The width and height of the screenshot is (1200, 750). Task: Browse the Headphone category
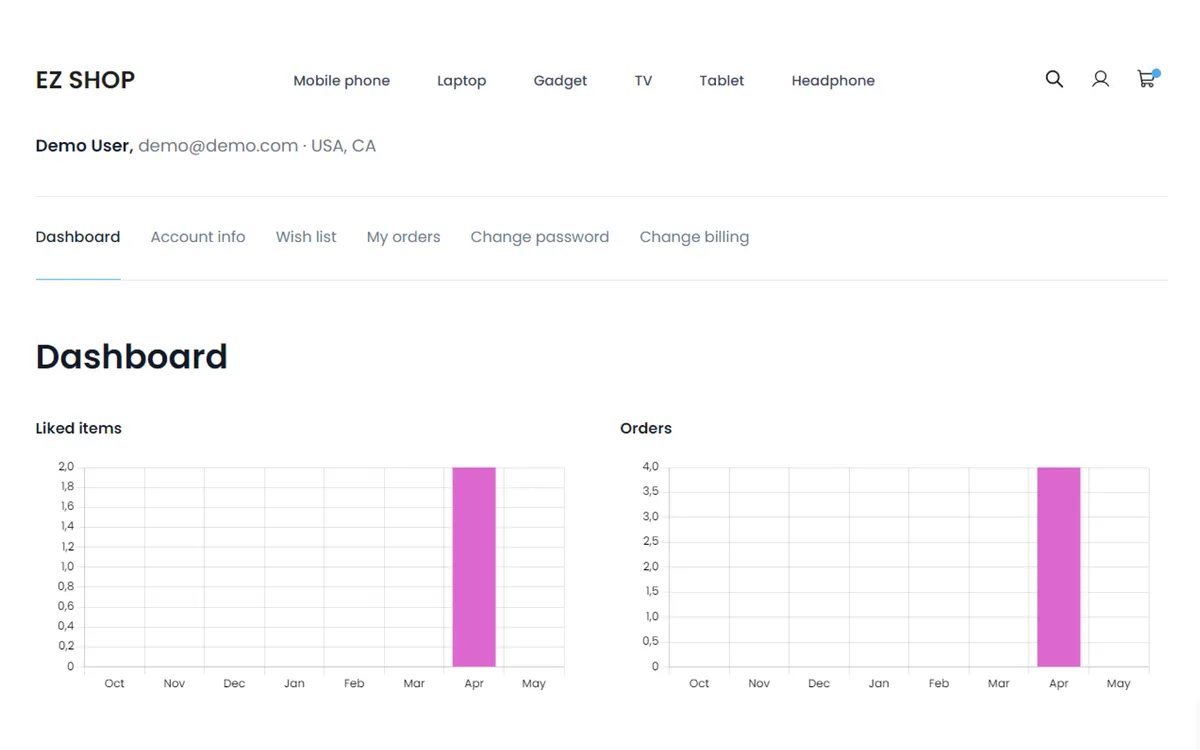click(x=833, y=81)
